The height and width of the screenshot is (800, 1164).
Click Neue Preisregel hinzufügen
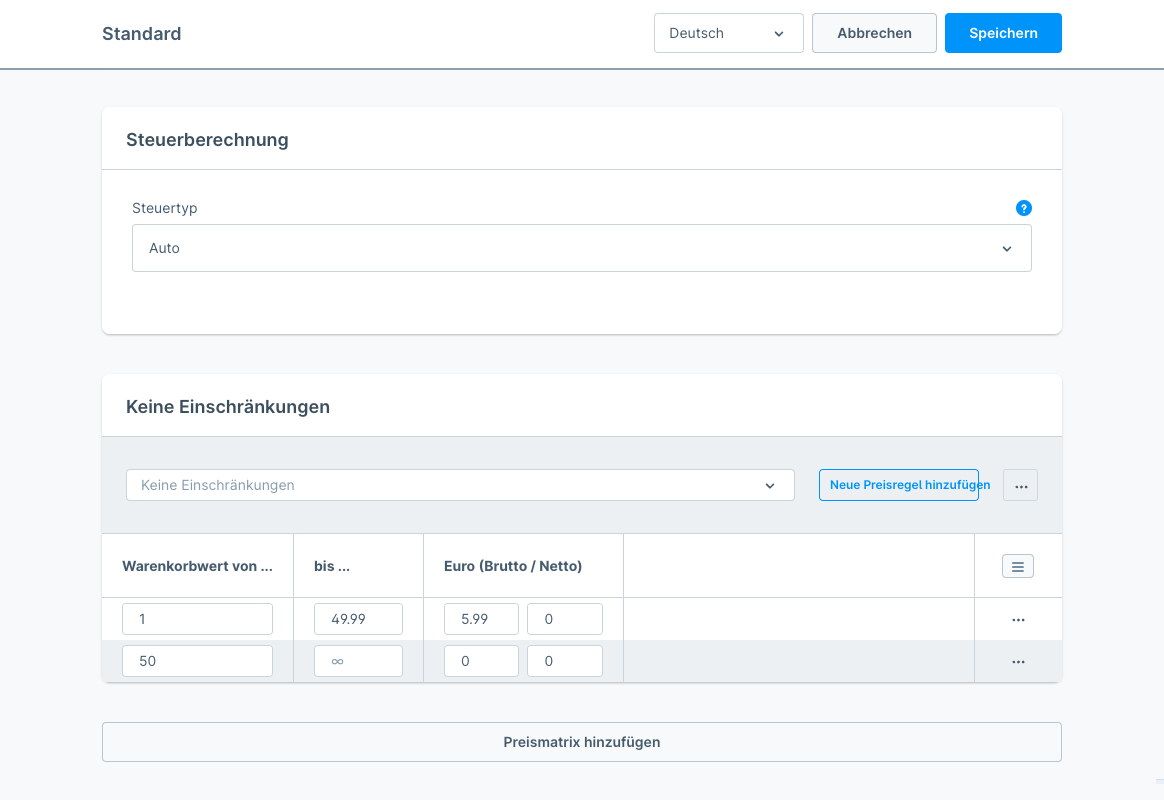click(898, 485)
